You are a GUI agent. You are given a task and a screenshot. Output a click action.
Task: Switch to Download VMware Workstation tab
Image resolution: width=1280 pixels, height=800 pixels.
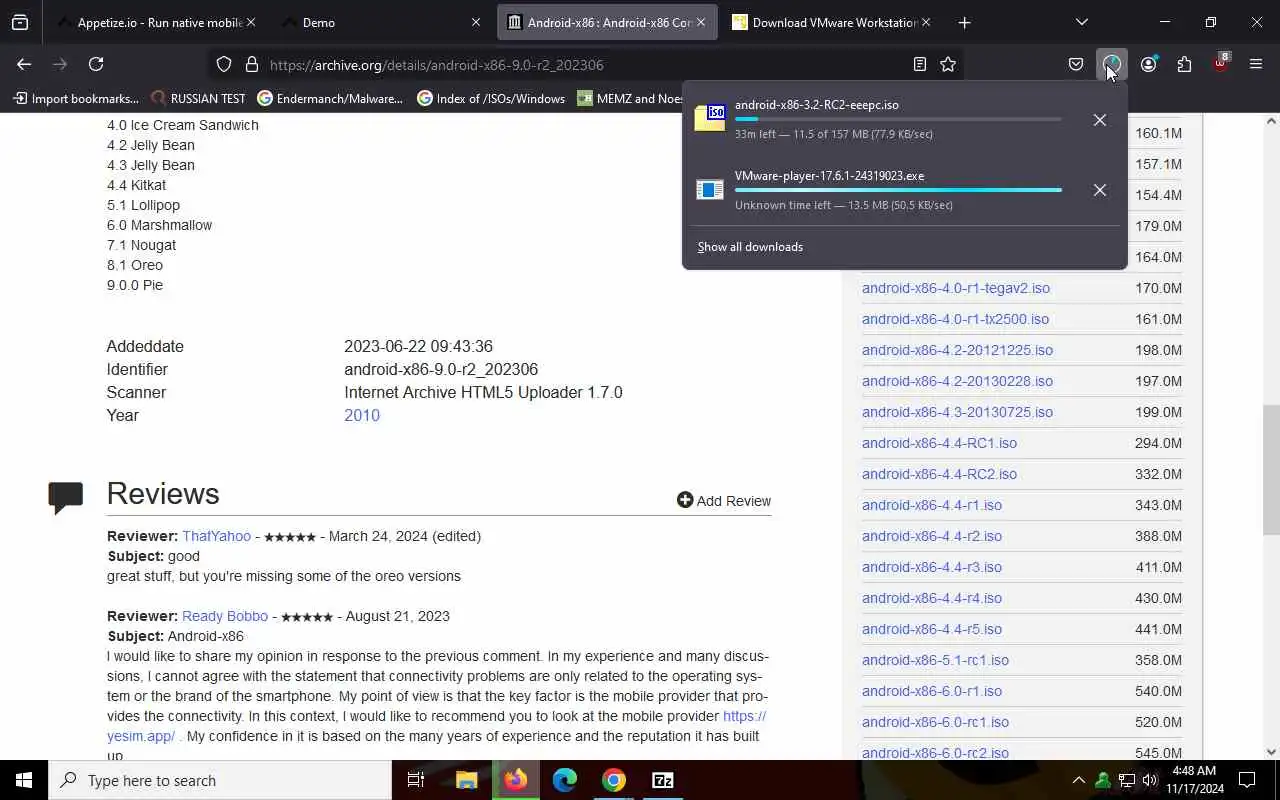tap(830, 22)
